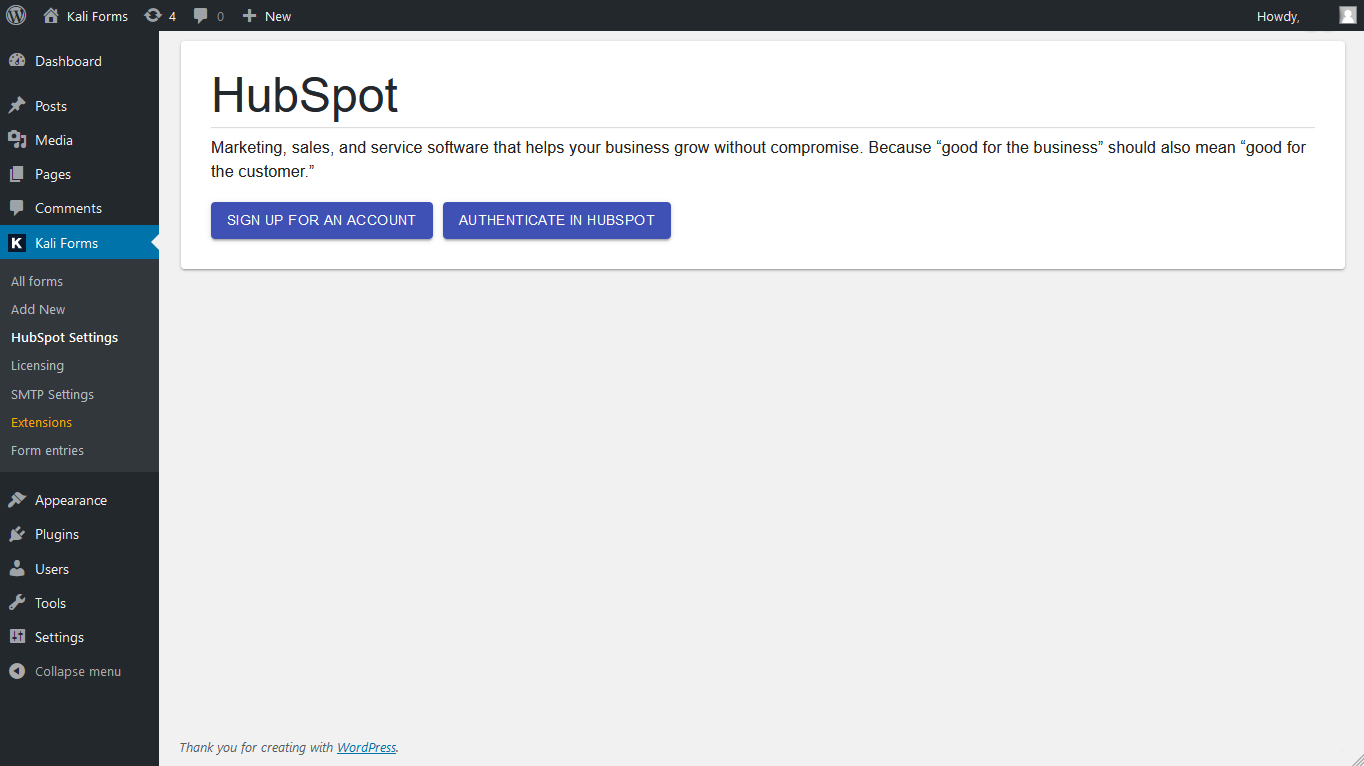Click the Comments icon in sidebar
Image resolution: width=1364 pixels, height=766 pixels.
[x=17, y=208]
